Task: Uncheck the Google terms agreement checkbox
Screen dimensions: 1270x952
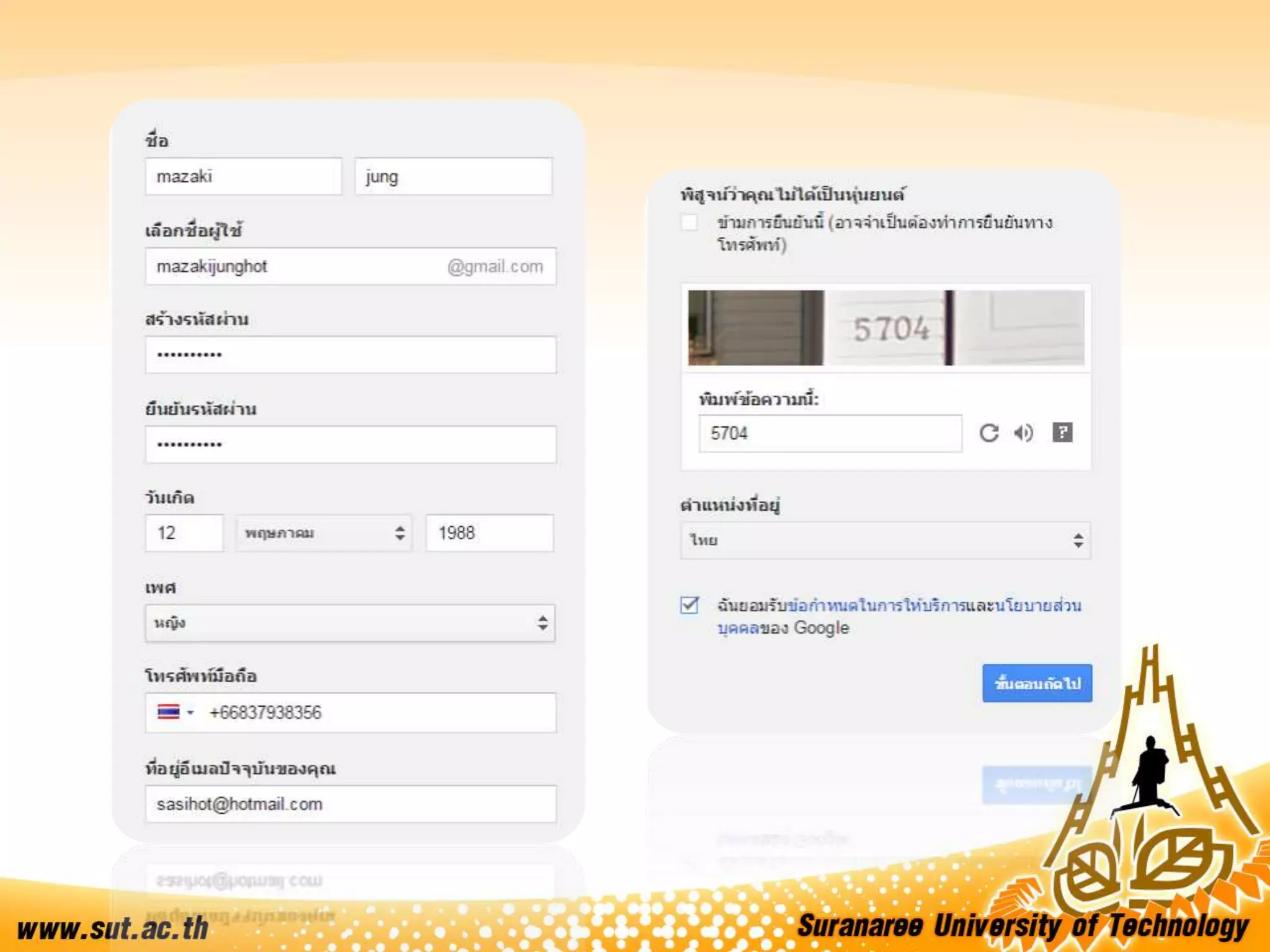Action: point(690,605)
